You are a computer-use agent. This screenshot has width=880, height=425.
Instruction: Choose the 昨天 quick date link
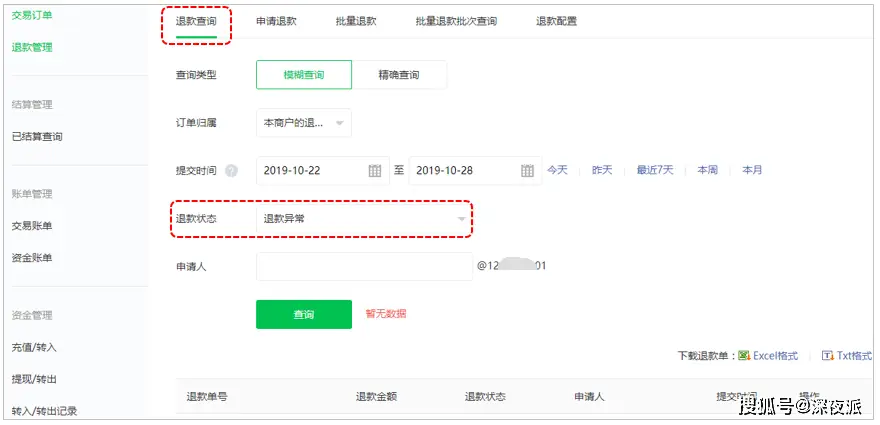tap(602, 170)
